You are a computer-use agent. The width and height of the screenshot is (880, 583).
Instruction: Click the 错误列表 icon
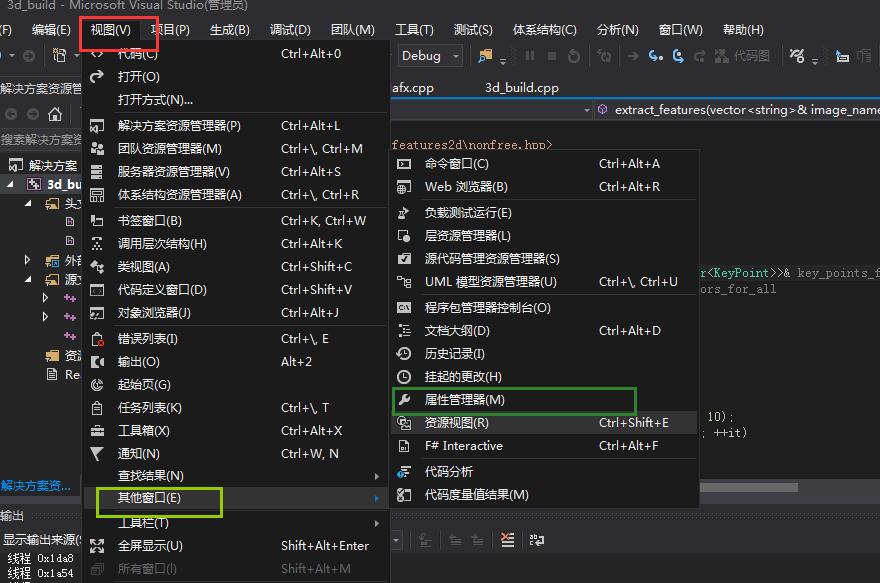tap(97, 339)
